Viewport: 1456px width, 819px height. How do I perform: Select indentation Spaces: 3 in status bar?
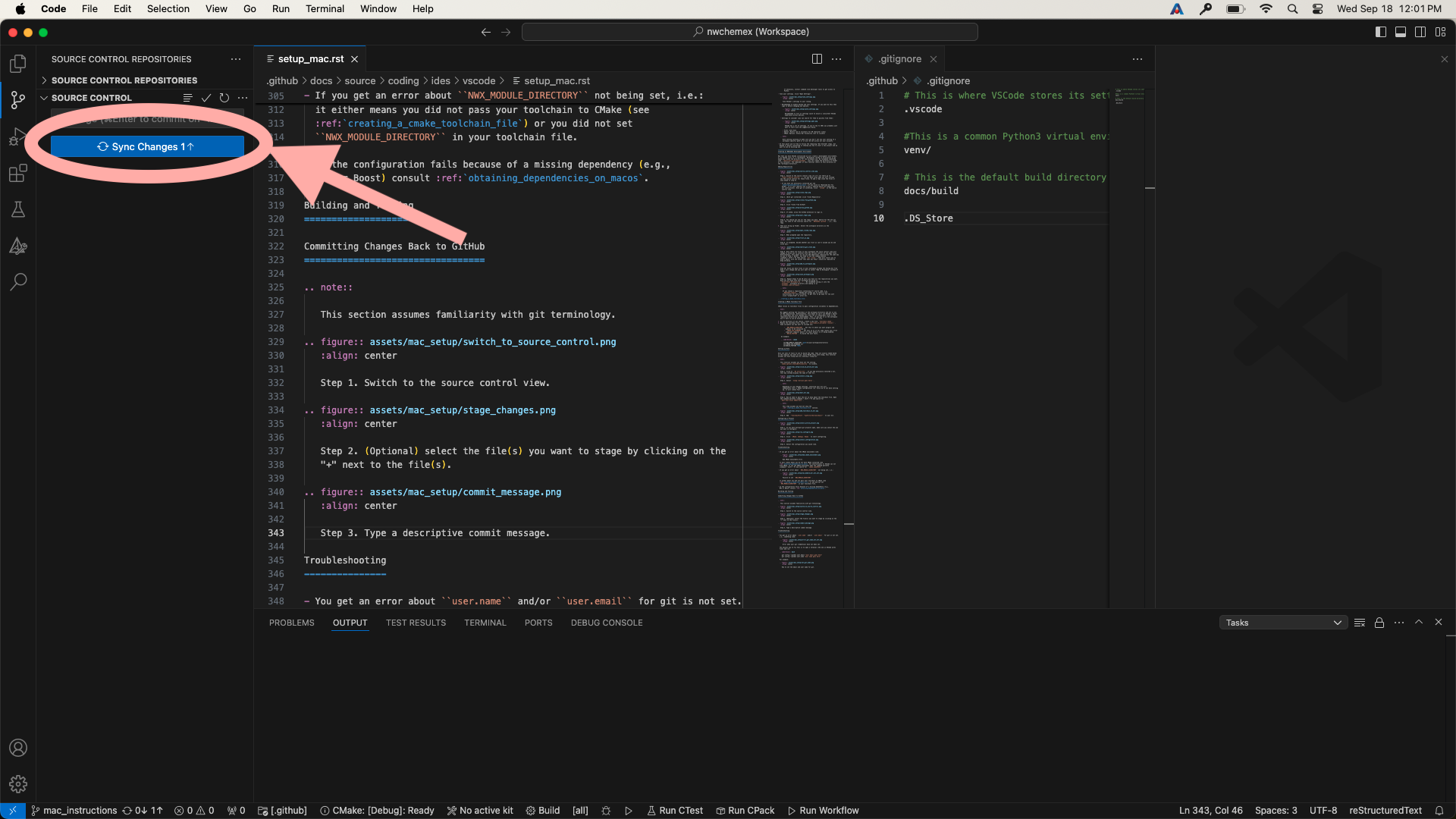(1276, 811)
